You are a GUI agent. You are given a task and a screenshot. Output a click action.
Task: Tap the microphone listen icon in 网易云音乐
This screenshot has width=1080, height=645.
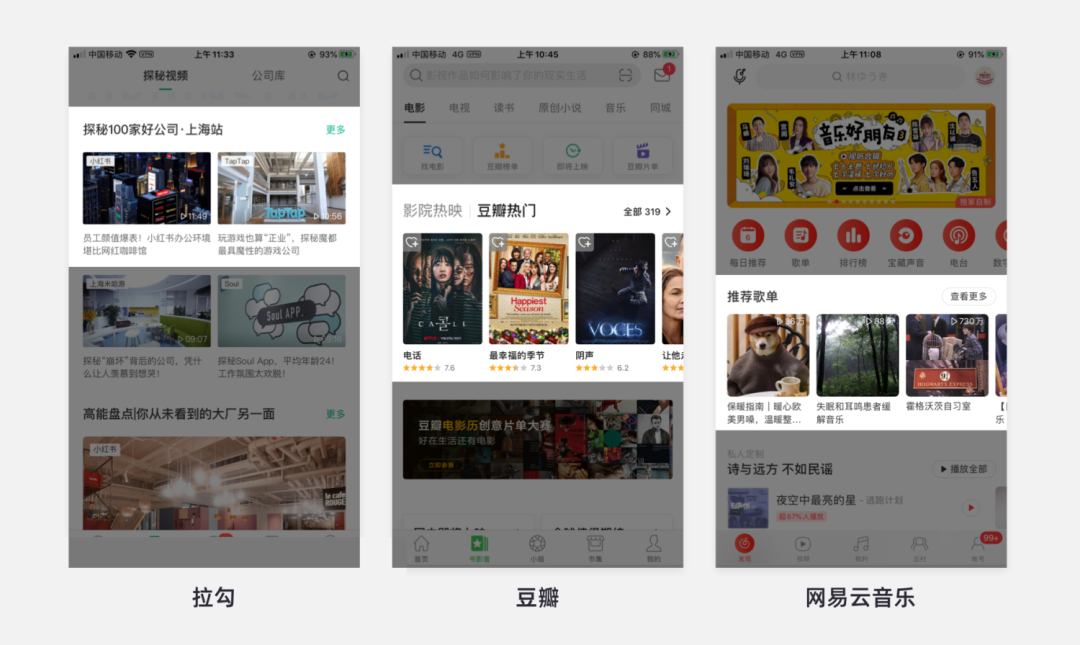point(740,76)
